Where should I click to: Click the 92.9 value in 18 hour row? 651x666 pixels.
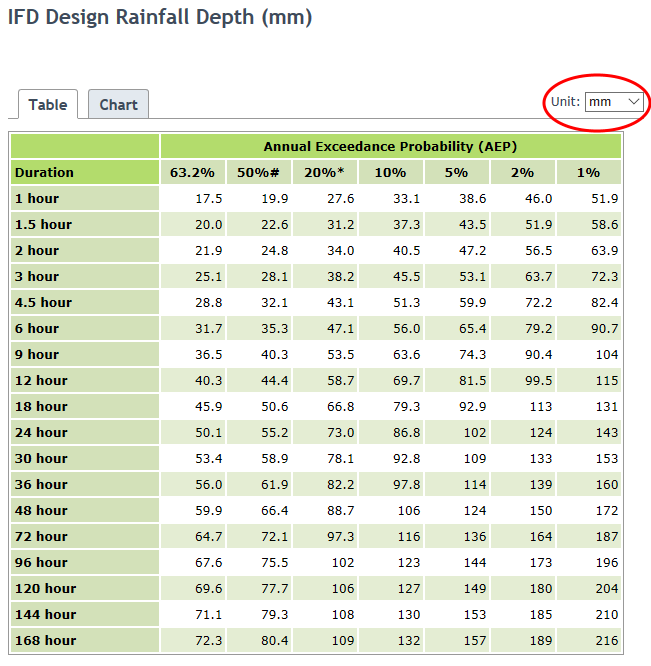pos(473,406)
